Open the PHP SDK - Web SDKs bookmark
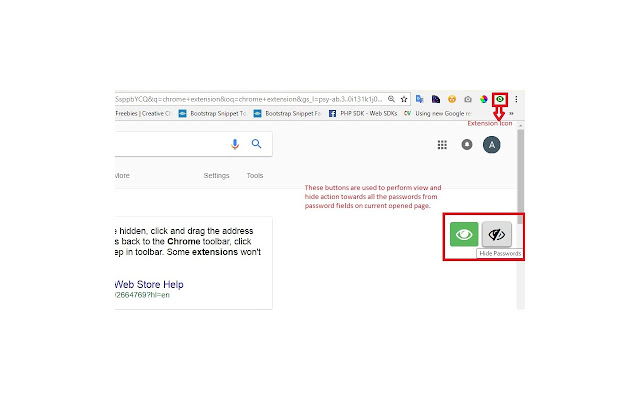640x400 pixels. click(363, 113)
